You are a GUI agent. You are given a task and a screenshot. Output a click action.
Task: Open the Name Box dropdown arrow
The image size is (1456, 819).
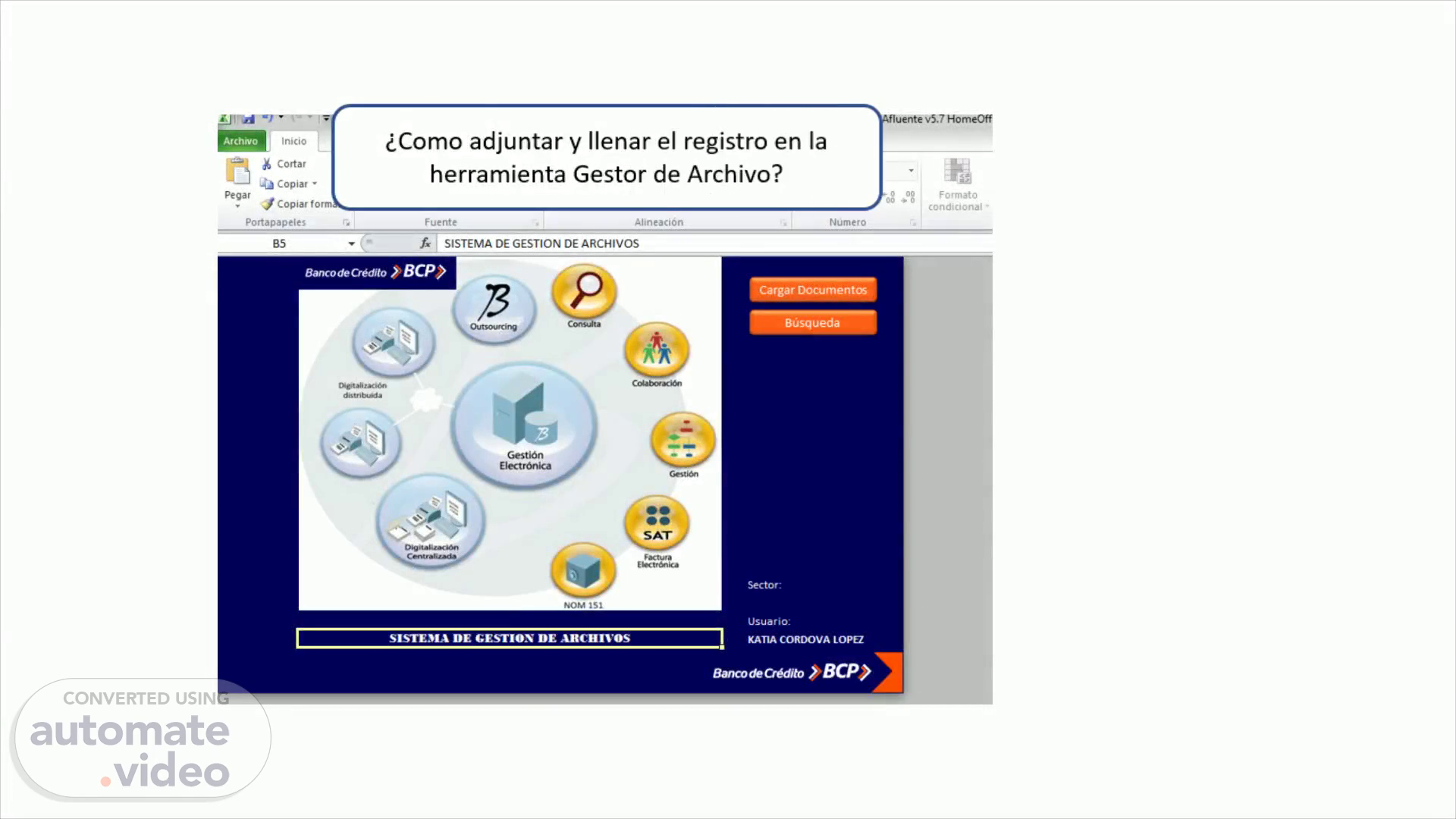(x=351, y=243)
